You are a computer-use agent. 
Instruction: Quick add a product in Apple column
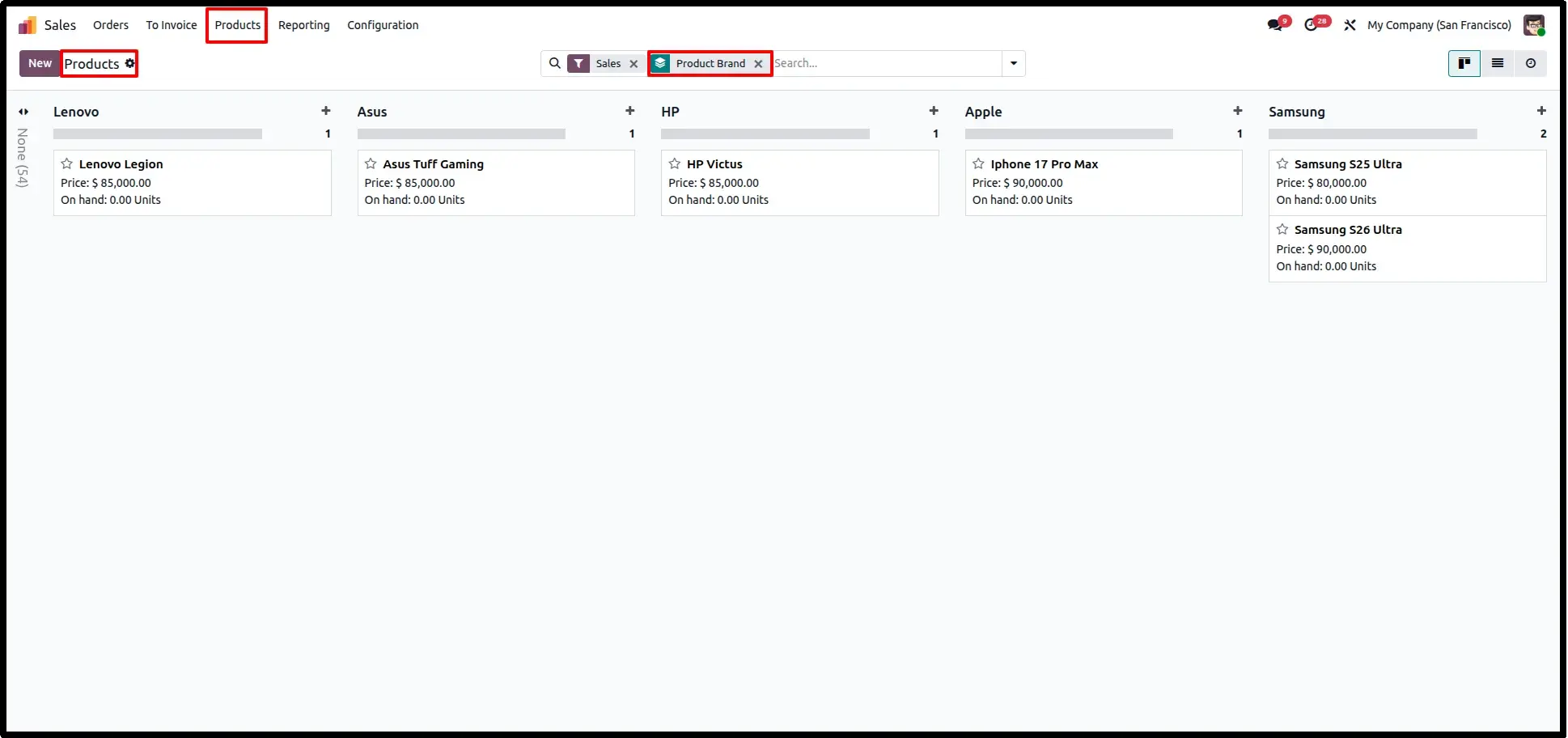(x=1238, y=111)
